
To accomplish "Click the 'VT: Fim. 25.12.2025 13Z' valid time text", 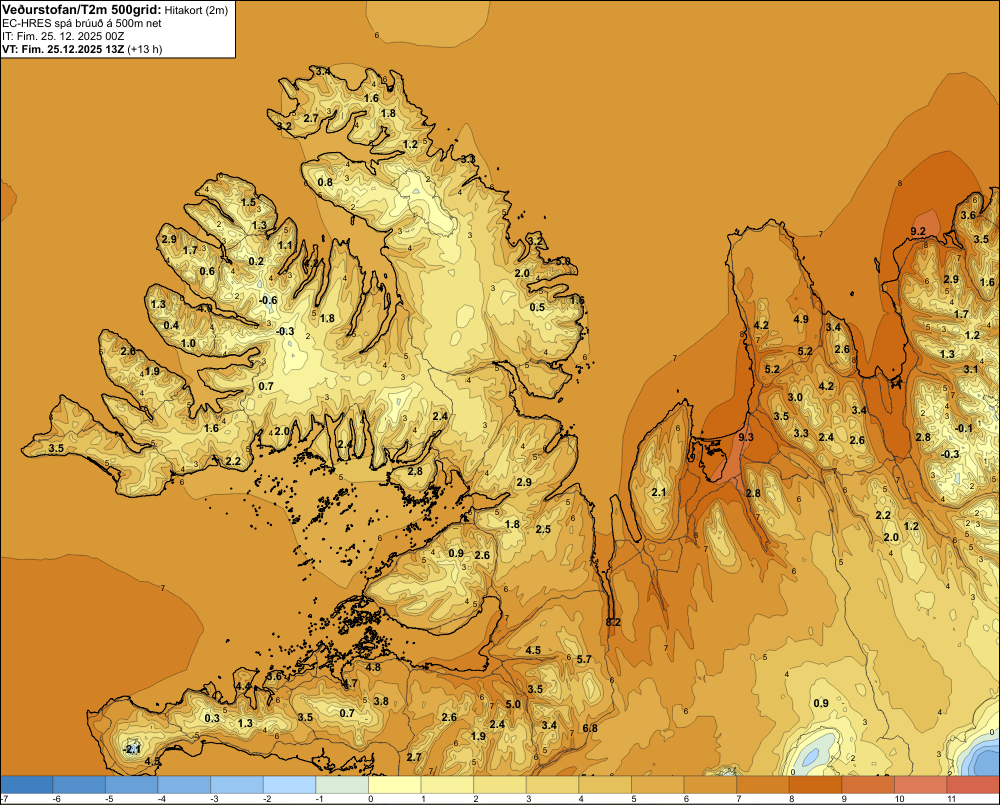I will pos(64,49).
